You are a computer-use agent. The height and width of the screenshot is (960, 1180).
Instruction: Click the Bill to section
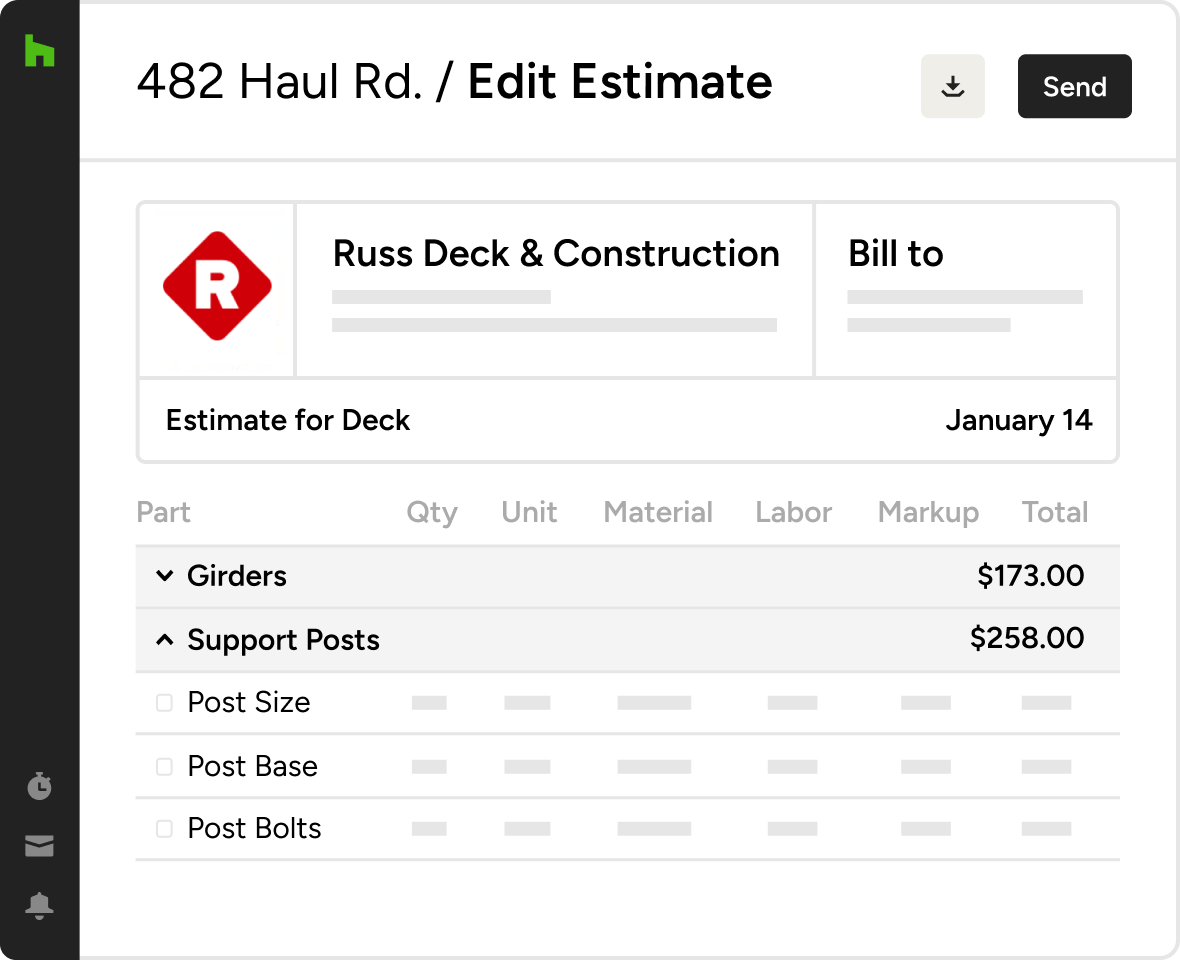click(895, 254)
